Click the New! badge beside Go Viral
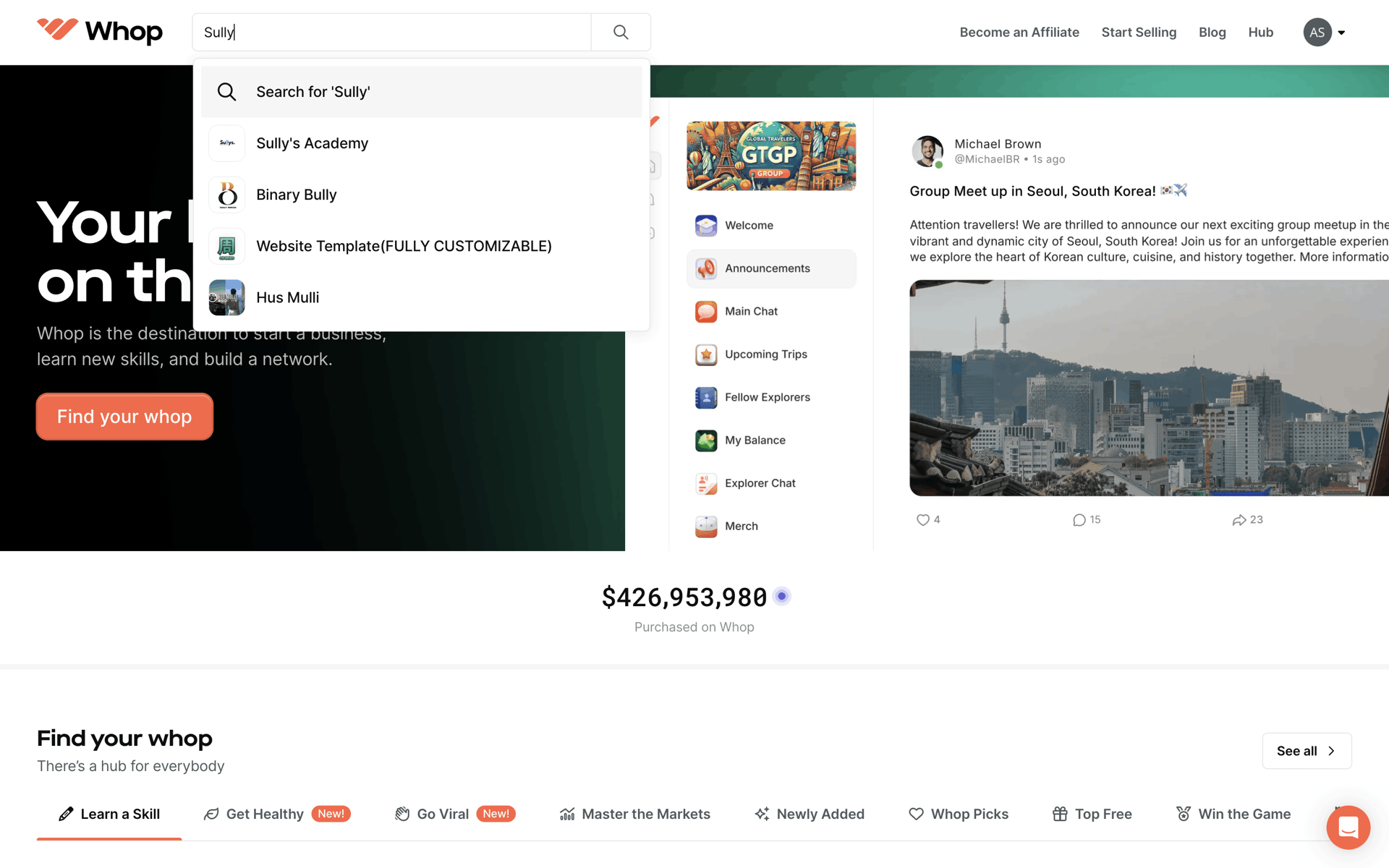The image size is (1389, 868). pyautogui.click(x=496, y=814)
